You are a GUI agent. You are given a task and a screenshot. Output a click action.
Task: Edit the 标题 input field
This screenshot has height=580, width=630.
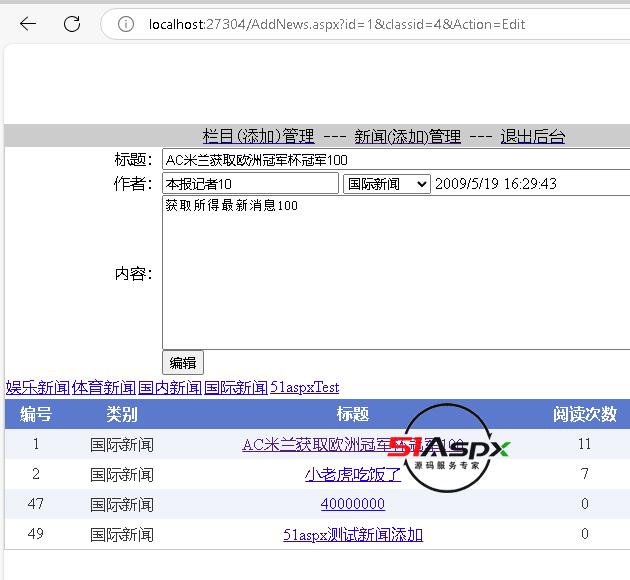[x=396, y=160]
